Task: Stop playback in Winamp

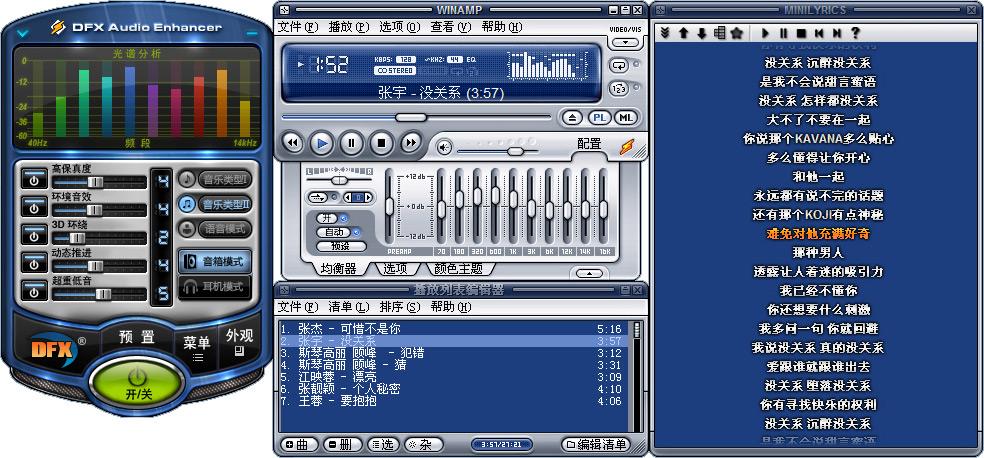Action: (x=381, y=144)
